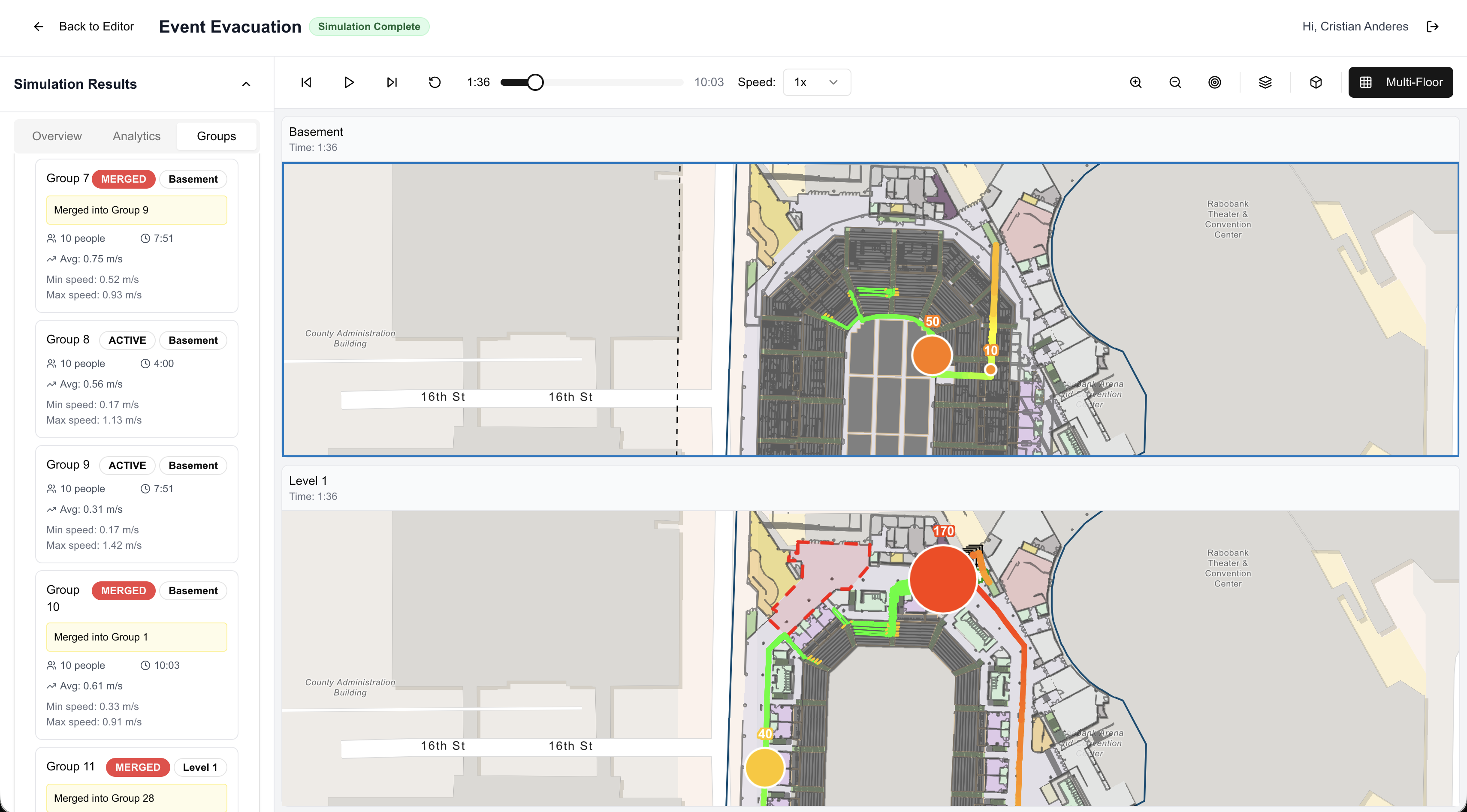
Task: Zoom in on the map
Action: 1135,82
